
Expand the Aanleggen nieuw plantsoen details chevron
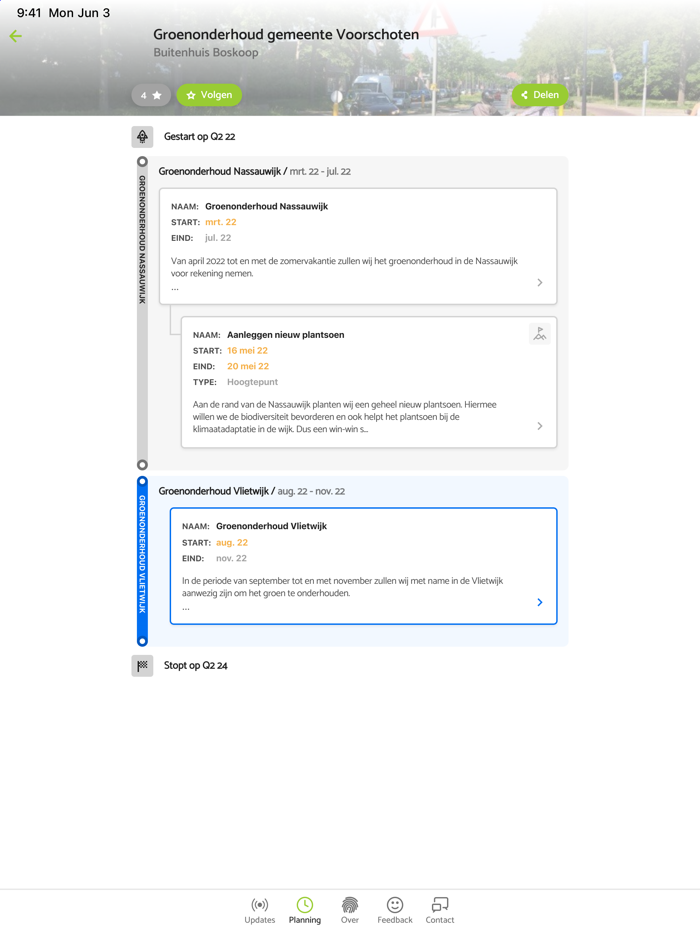point(540,426)
